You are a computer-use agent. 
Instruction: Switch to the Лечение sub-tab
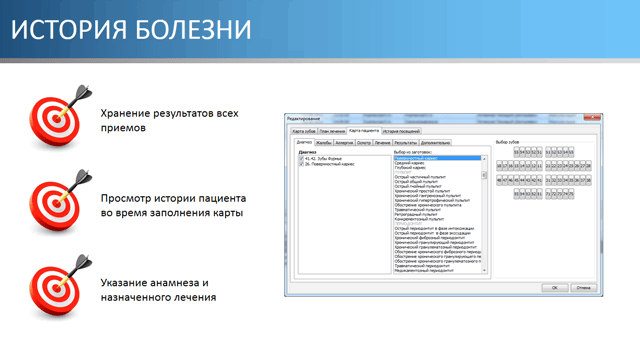click(382, 143)
